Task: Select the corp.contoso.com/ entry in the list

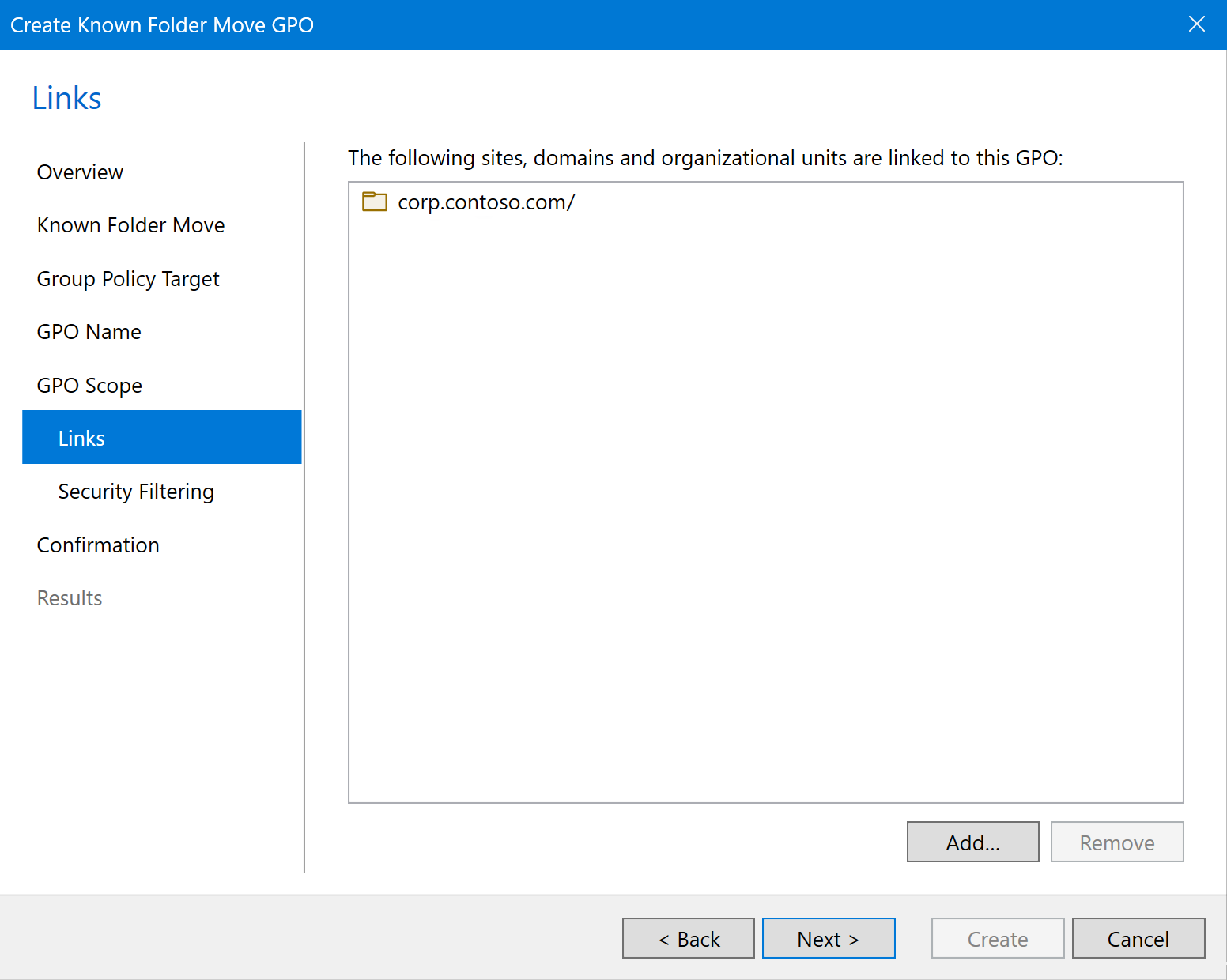Action: (x=485, y=202)
